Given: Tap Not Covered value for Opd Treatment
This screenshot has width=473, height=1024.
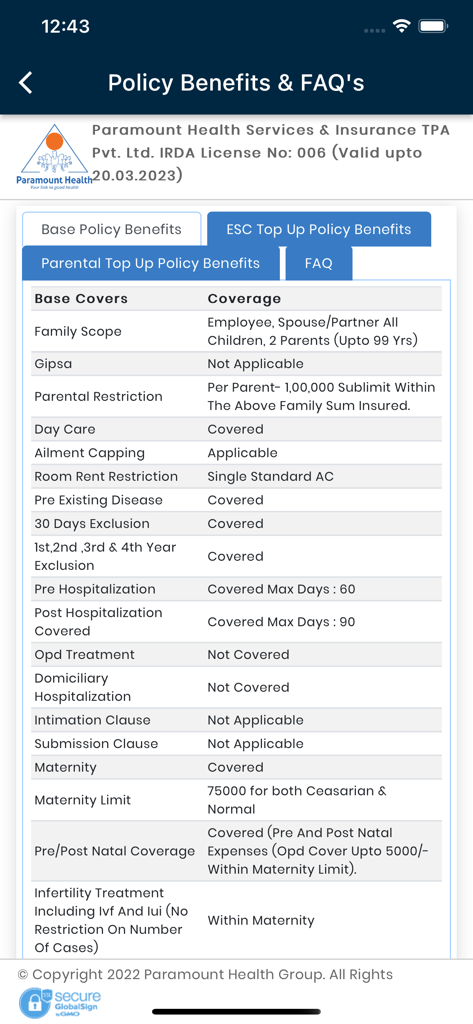Looking at the screenshot, I should (248, 654).
